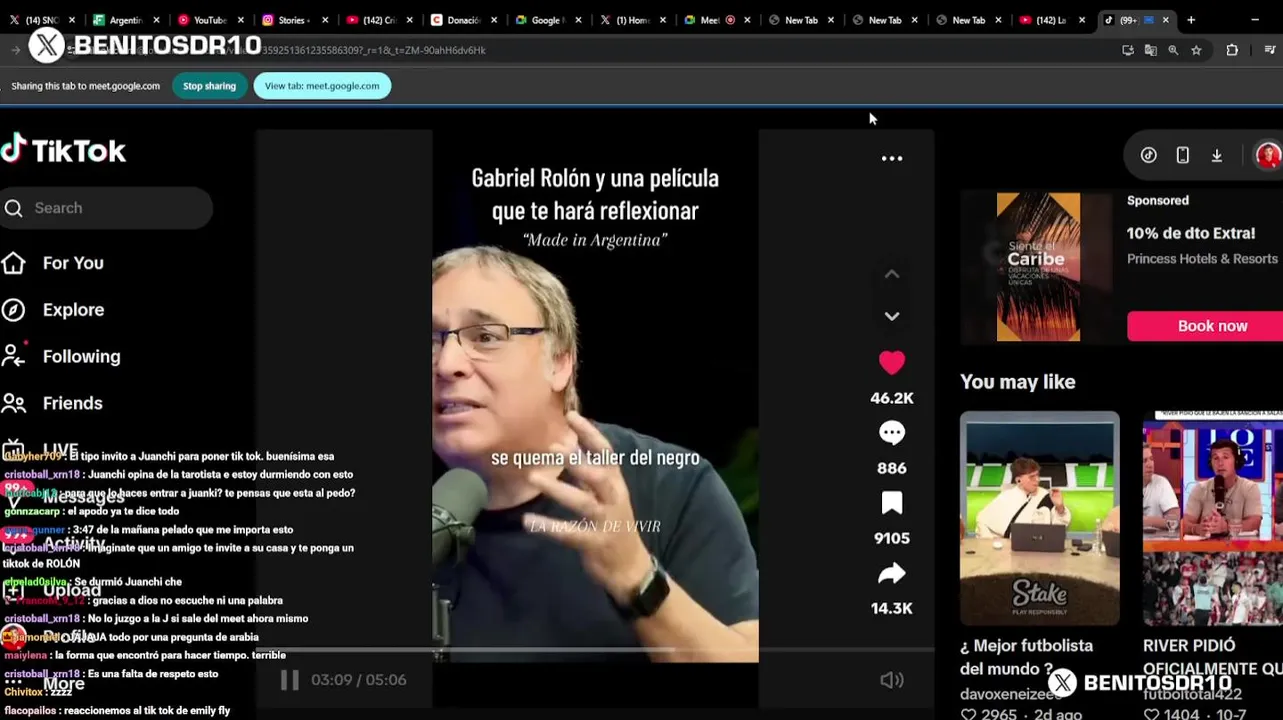Open the Friends section
The image size is (1283, 720).
pyautogui.click(x=72, y=403)
